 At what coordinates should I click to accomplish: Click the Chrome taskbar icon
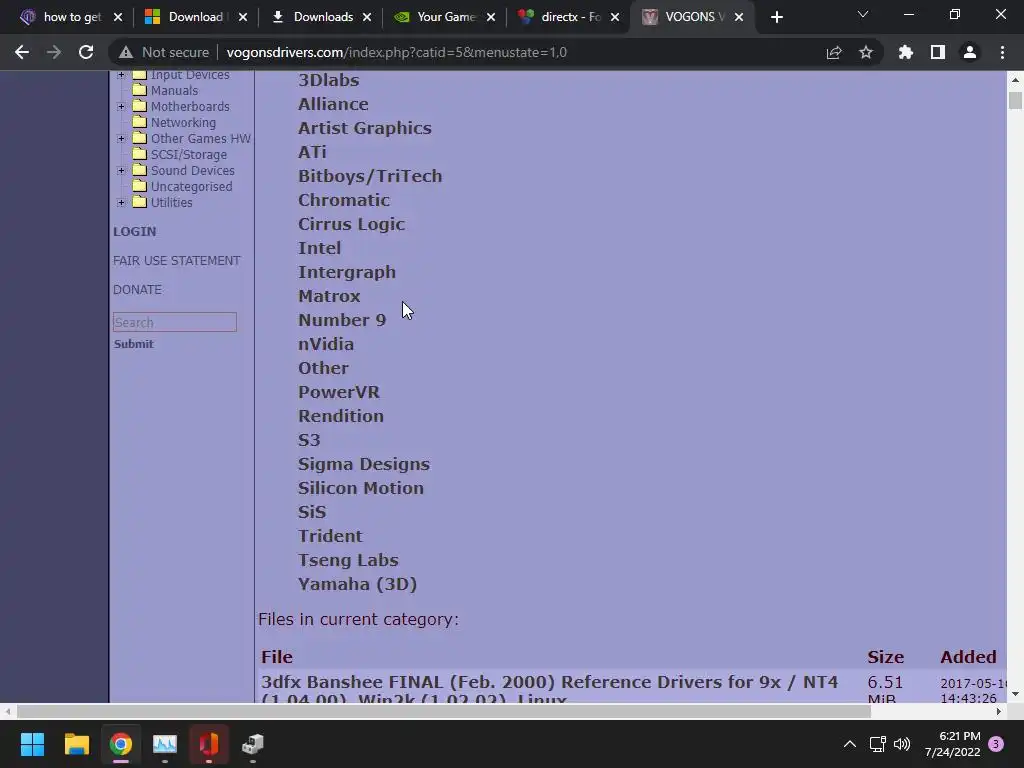(120, 744)
